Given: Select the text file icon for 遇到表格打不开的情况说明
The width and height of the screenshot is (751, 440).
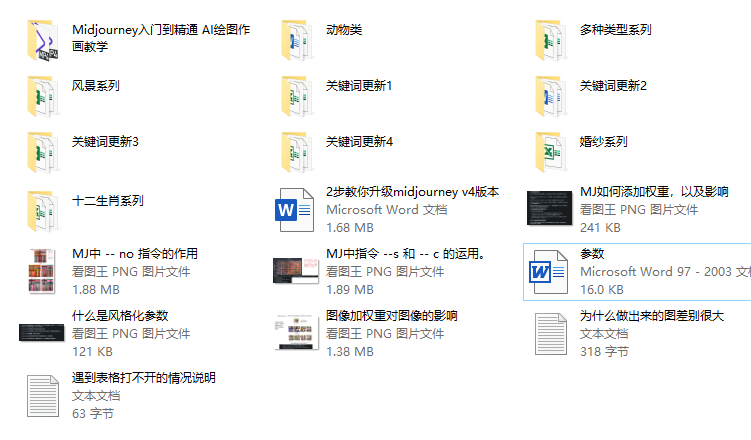Looking at the screenshot, I should [43, 396].
